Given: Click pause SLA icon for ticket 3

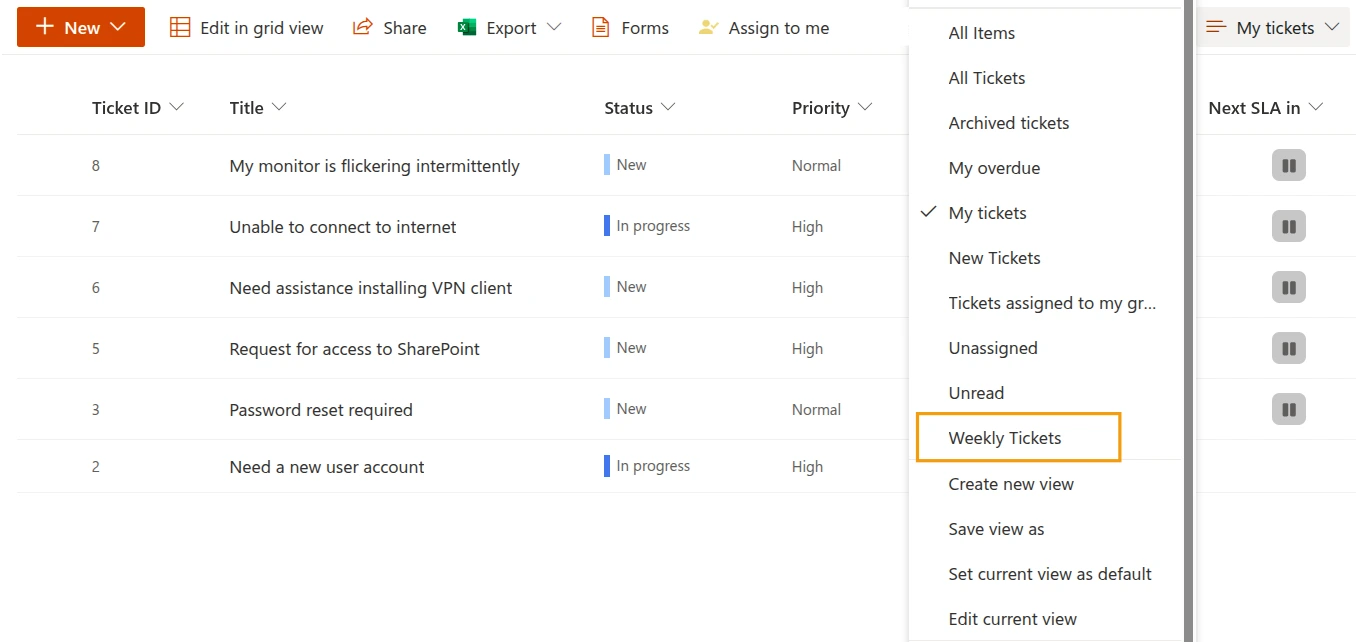Looking at the screenshot, I should click(x=1289, y=410).
